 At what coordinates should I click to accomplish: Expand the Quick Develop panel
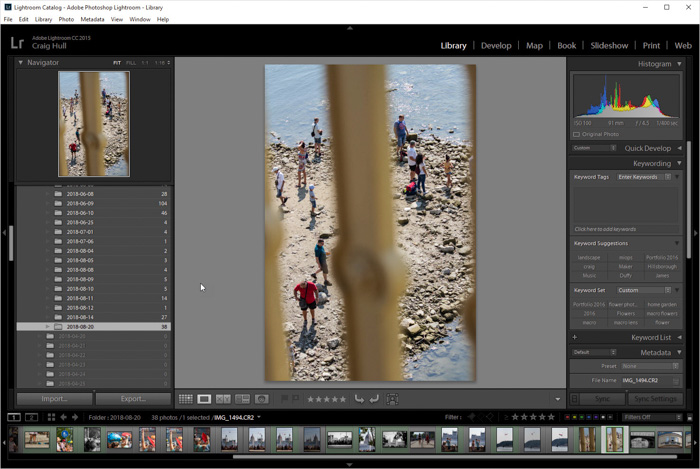pos(679,148)
